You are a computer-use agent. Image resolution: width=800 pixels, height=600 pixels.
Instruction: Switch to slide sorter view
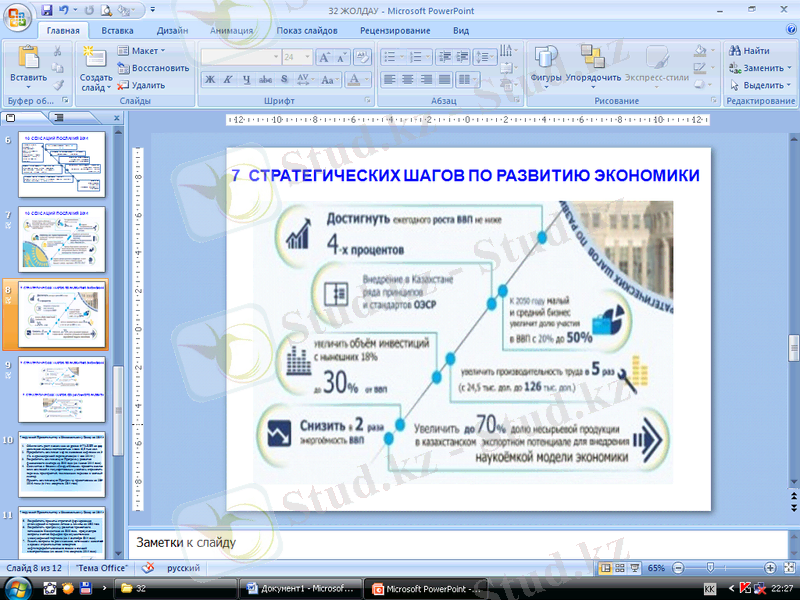pyautogui.click(x=619, y=568)
